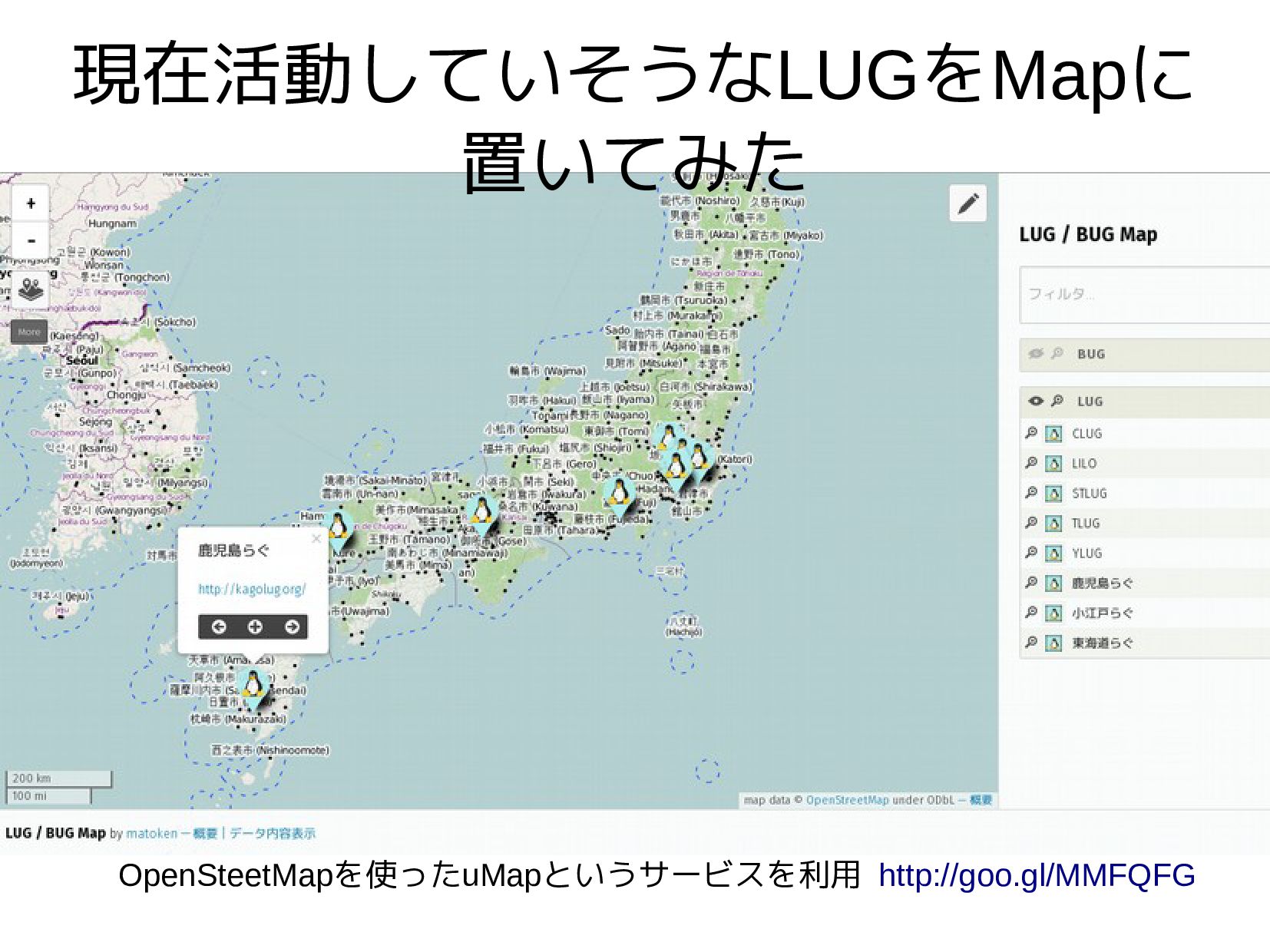This screenshot has height=952, width=1270.
Task: Go to next feature with popup right arrow
Action: pos(292,627)
